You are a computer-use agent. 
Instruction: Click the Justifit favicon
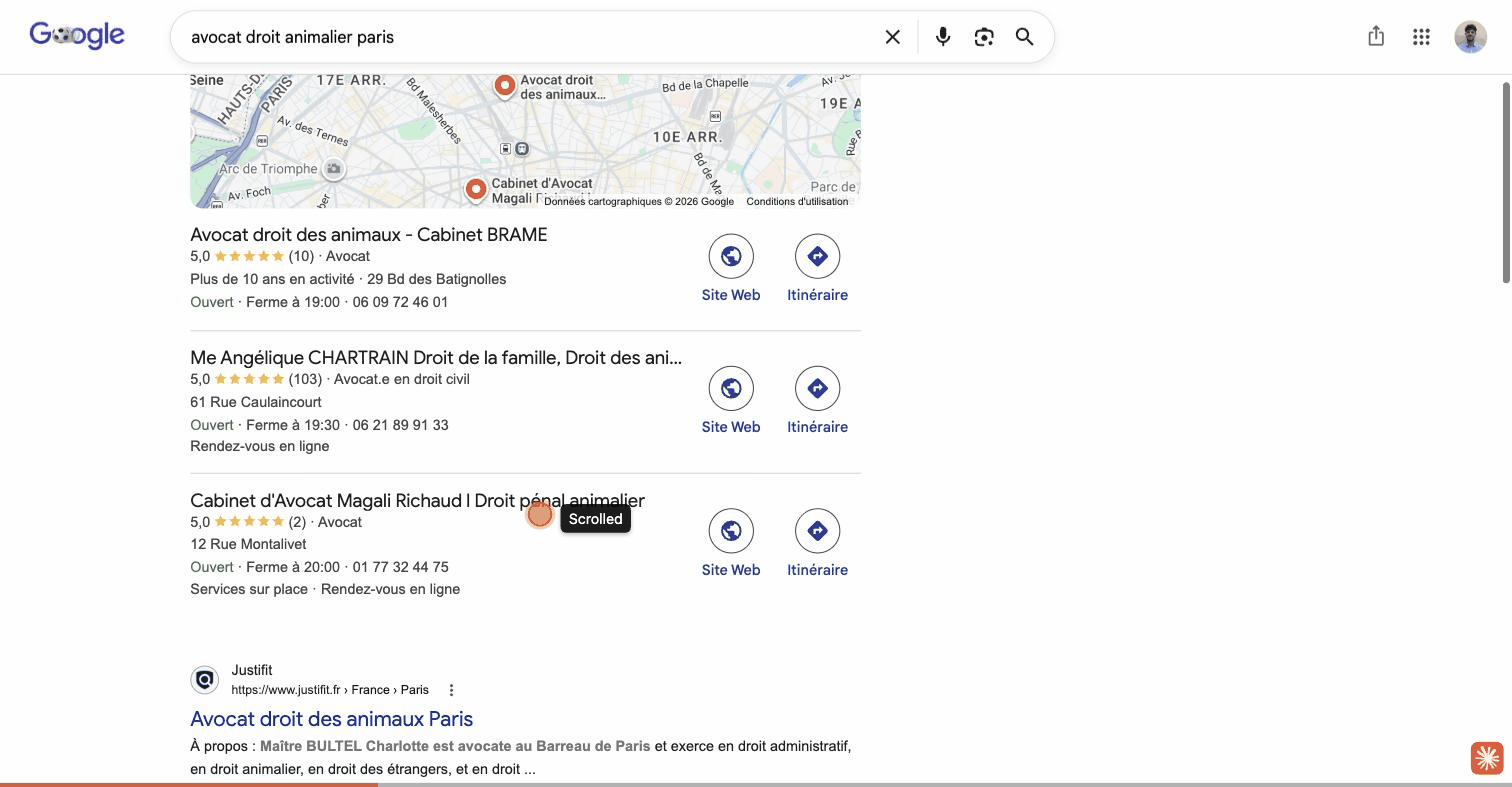(205, 680)
